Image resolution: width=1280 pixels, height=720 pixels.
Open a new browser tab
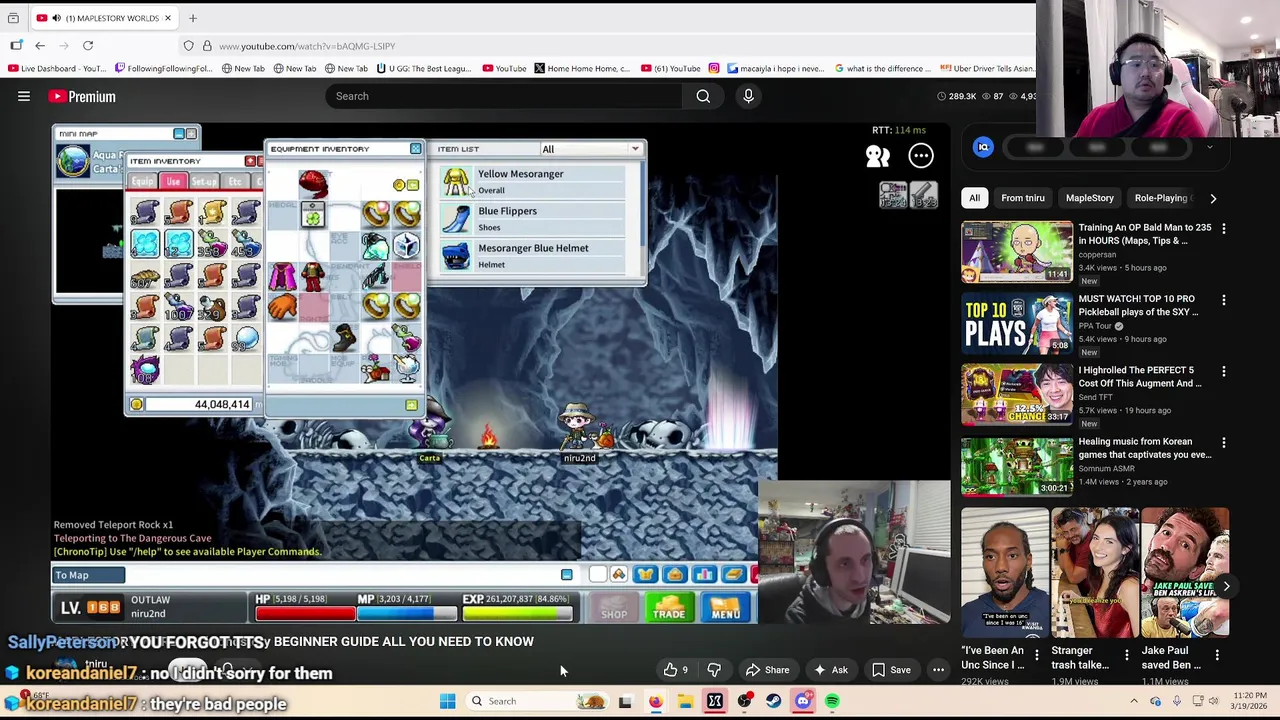tap(193, 18)
